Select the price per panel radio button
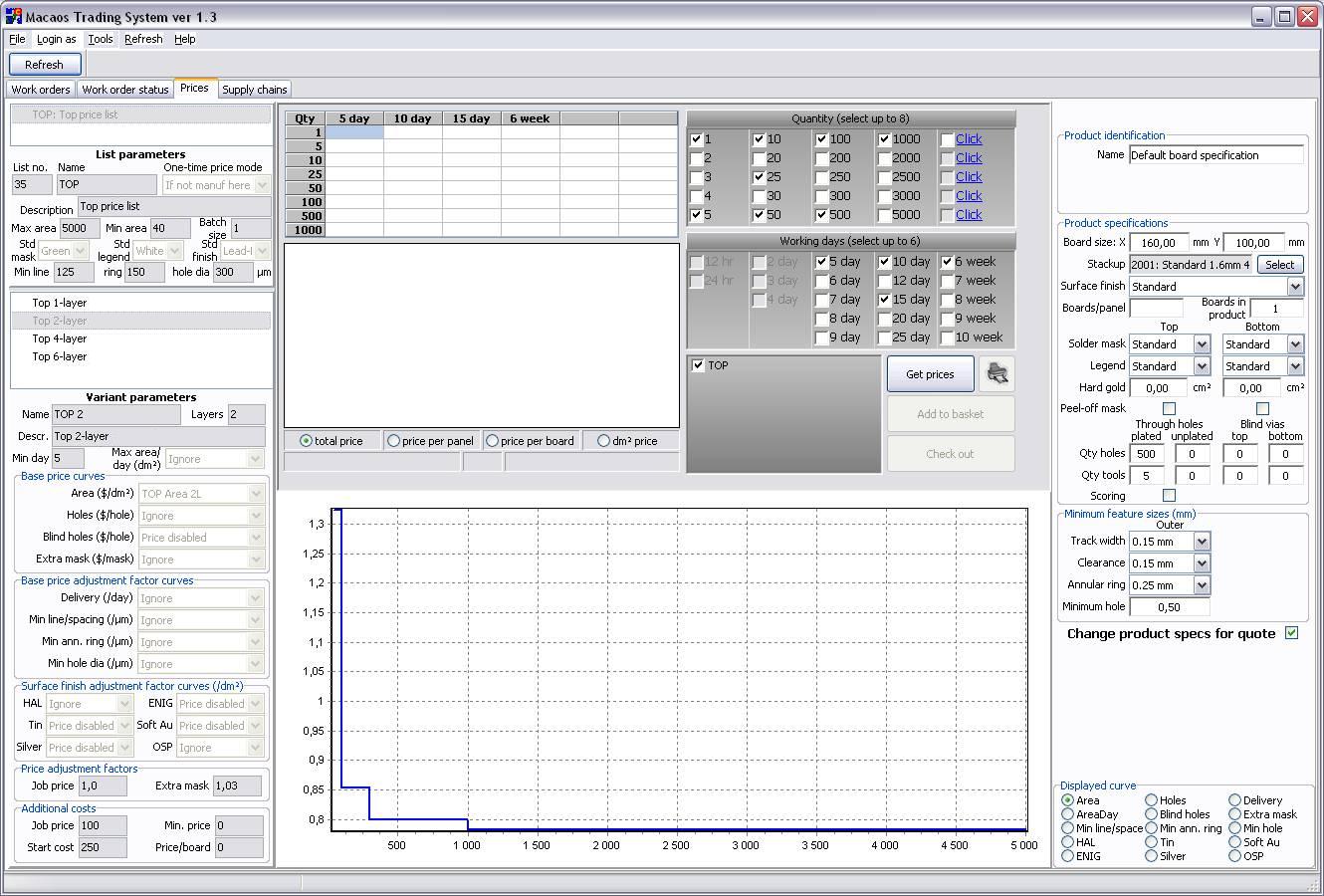 (394, 441)
